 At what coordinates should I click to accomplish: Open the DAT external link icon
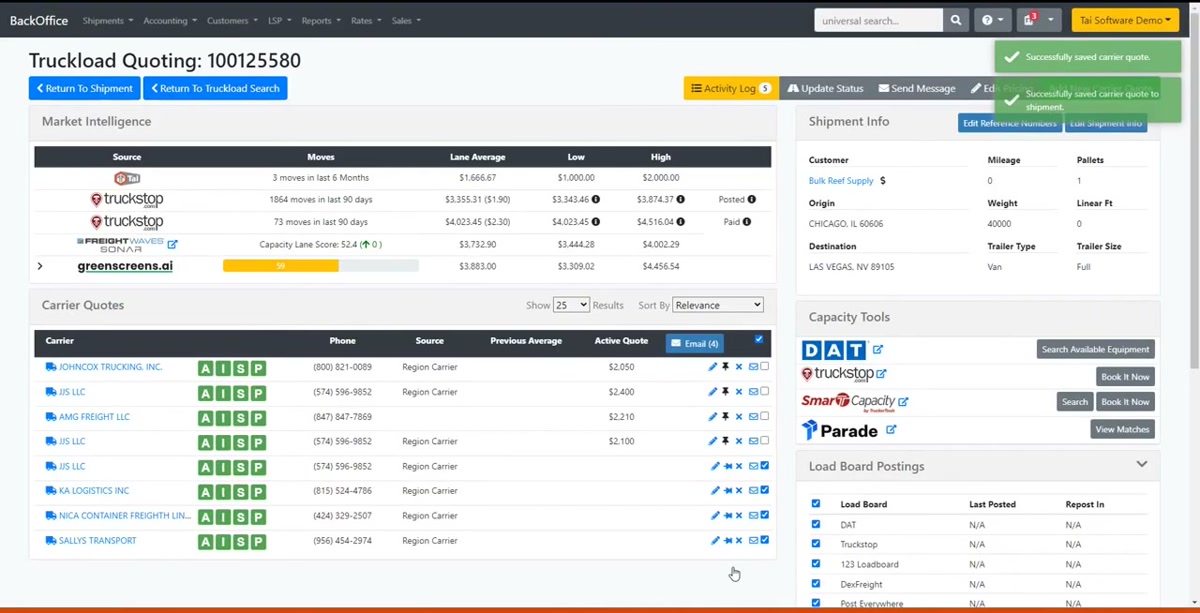(x=878, y=349)
